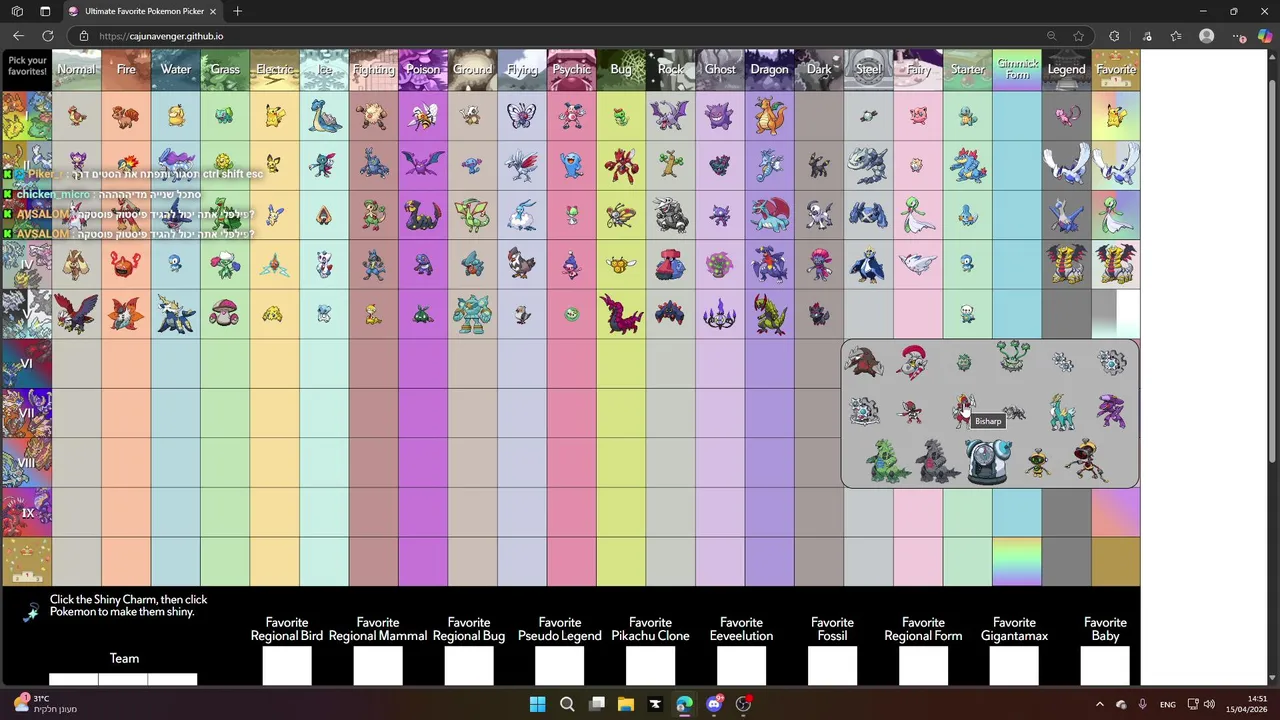Click Lapras in the Ice column
1280x720 pixels.
point(324,115)
